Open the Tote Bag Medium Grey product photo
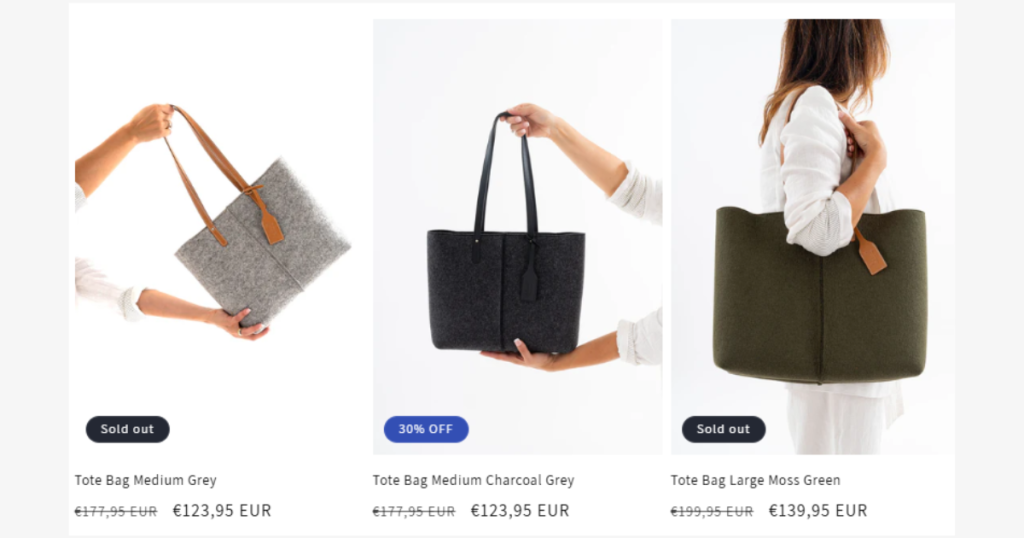The height and width of the screenshot is (538, 1024). coord(219,236)
